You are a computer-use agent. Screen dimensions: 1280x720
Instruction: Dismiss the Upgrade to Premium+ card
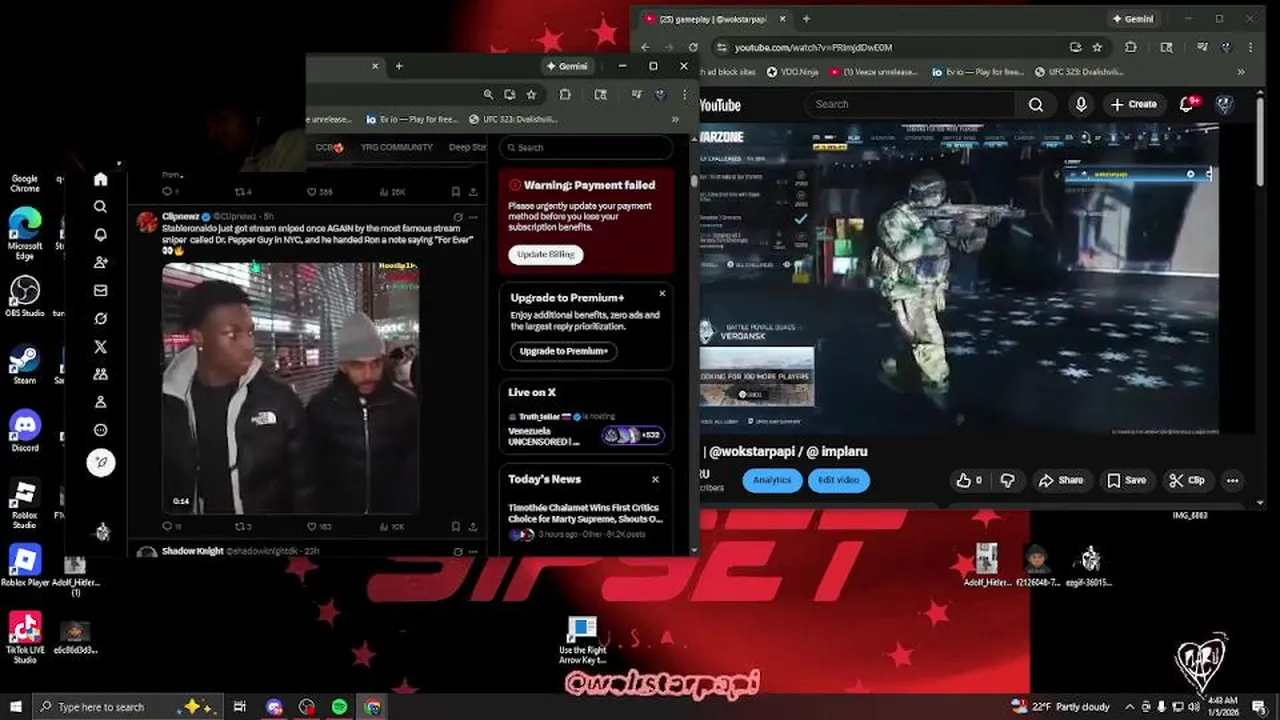point(662,294)
